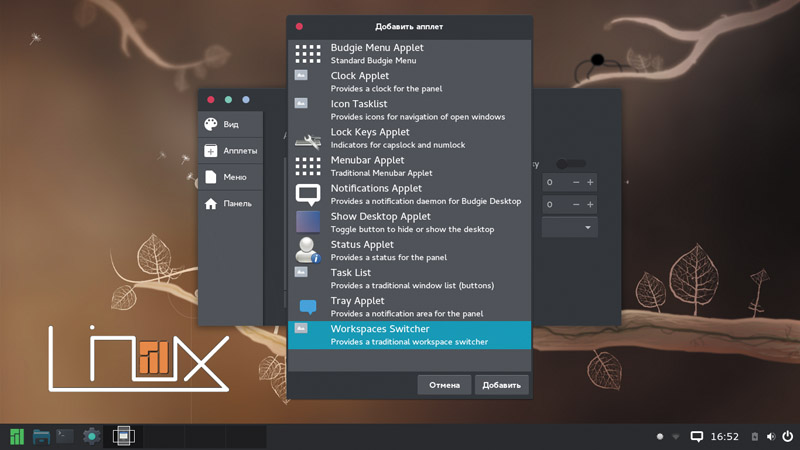Click the Clock Applet image icon
The height and width of the screenshot is (450, 800).
301,75
